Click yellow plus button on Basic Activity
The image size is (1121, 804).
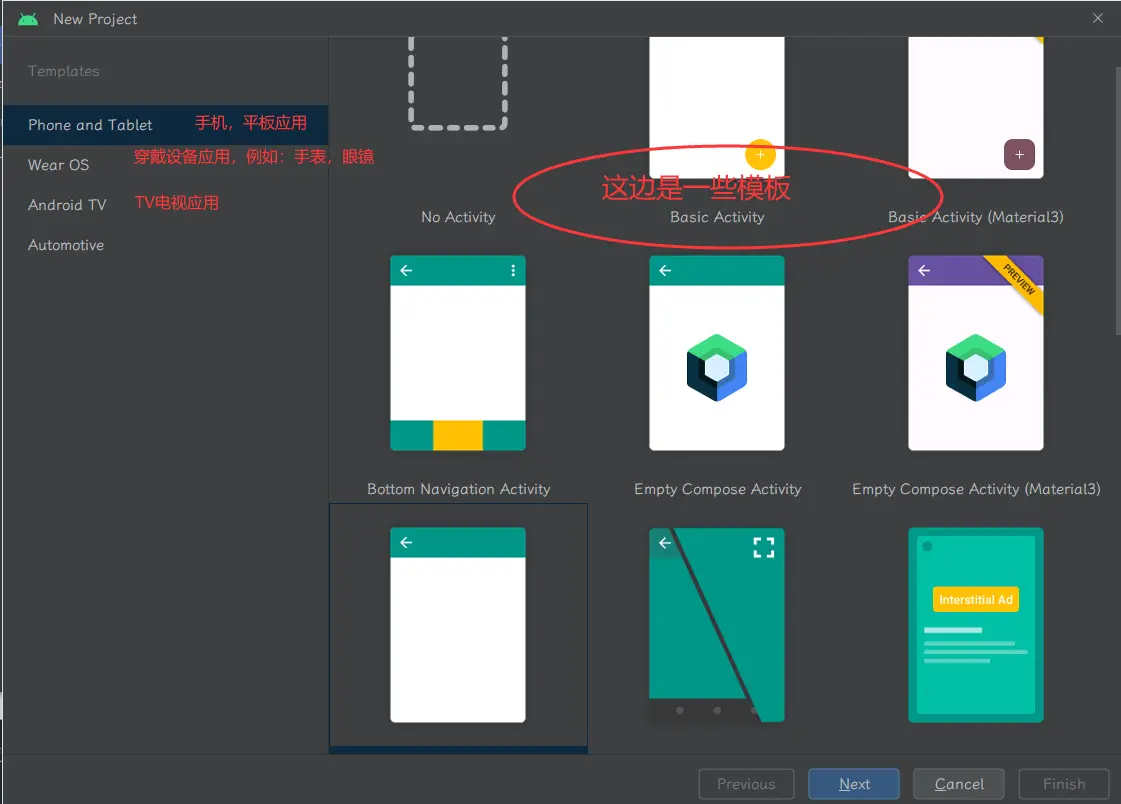760,154
